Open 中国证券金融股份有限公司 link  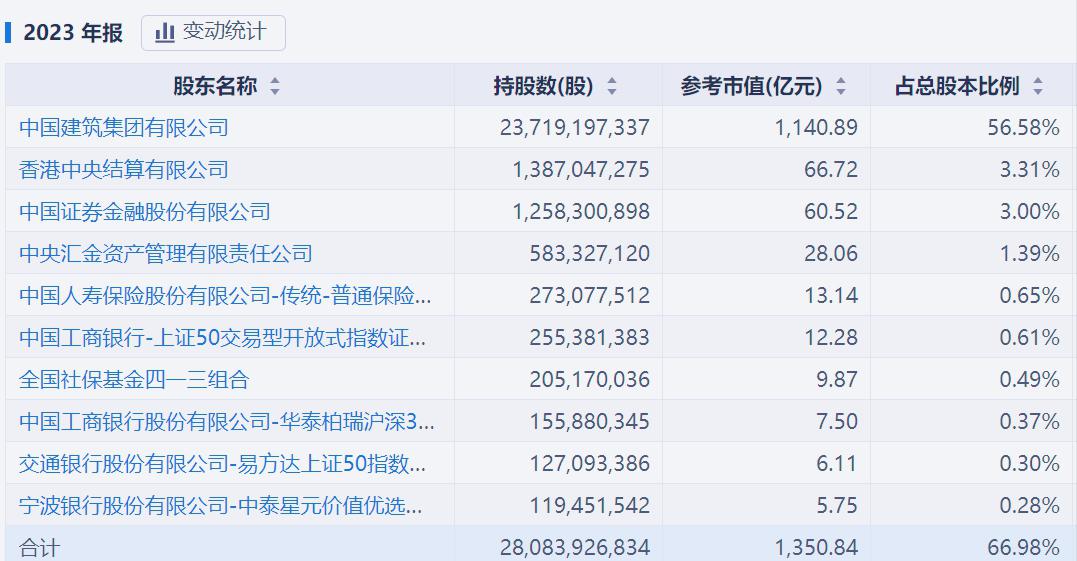[x=145, y=211]
